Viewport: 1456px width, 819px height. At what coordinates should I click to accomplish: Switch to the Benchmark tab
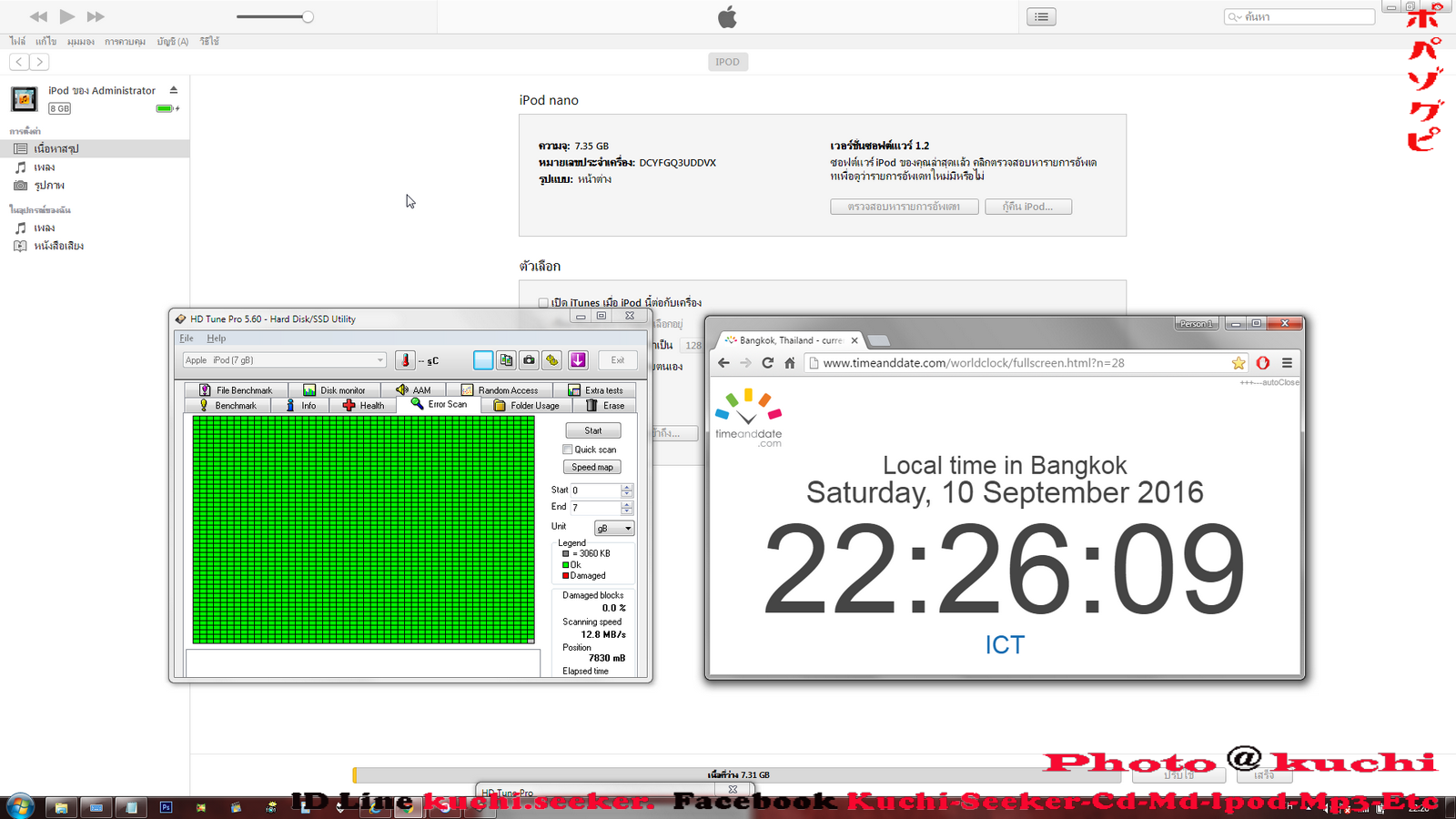[227, 406]
